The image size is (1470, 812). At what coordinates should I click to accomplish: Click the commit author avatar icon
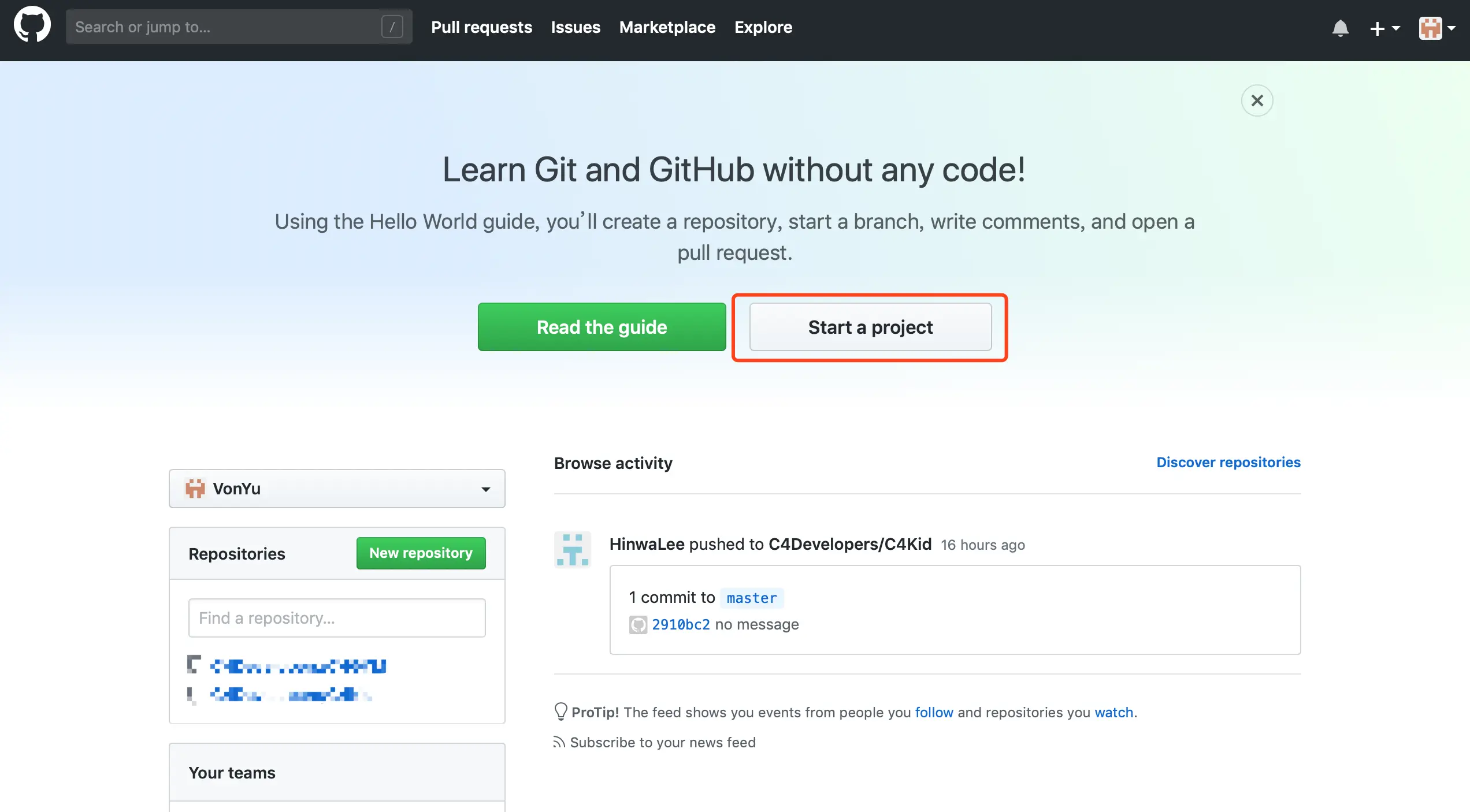coord(638,625)
